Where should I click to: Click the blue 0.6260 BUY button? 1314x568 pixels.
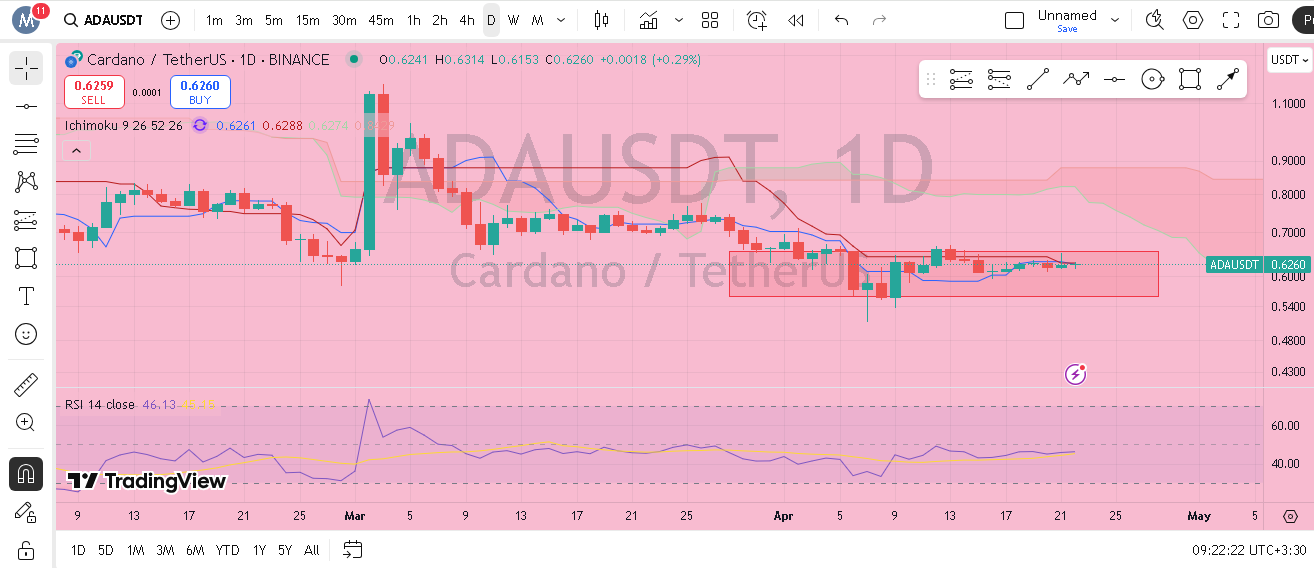[200, 92]
